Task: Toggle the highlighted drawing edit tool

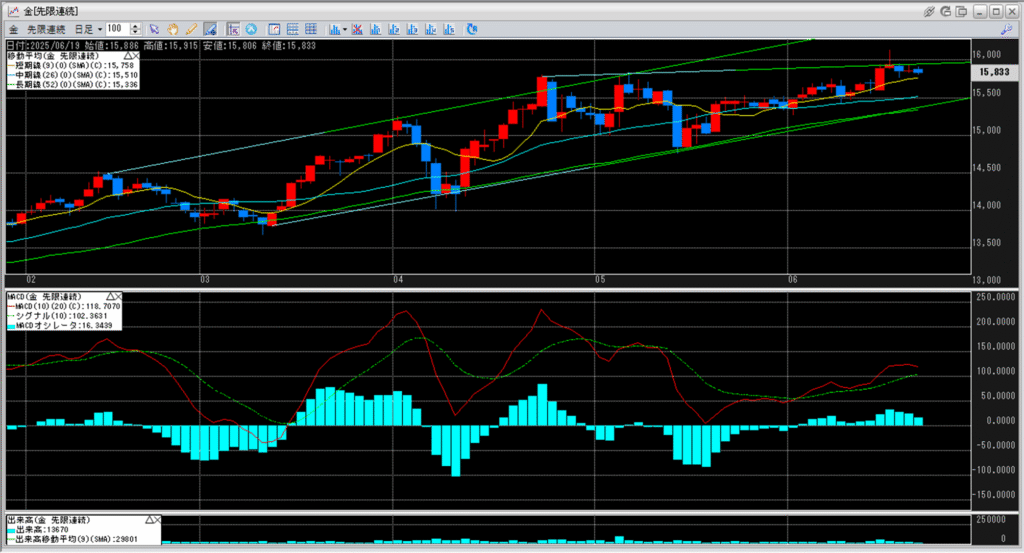Action: [x=210, y=29]
